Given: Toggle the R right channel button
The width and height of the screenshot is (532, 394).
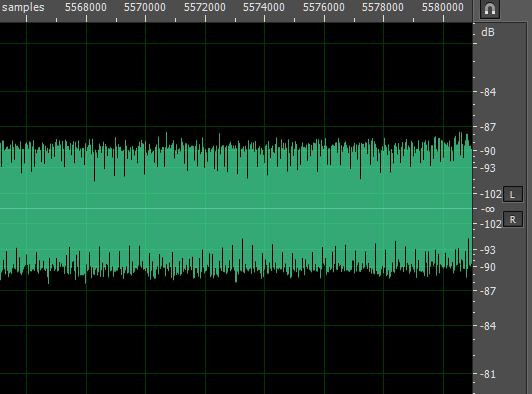Looking at the screenshot, I should 512,220.
